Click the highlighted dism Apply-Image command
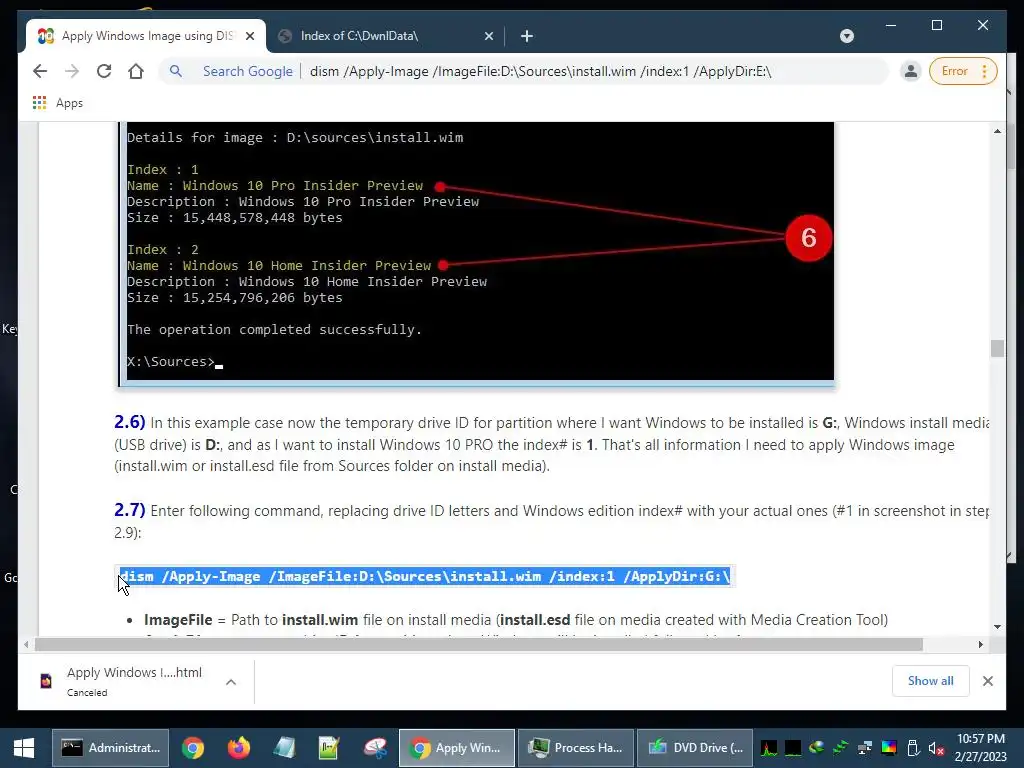The width and height of the screenshot is (1024, 768). pyautogui.click(x=424, y=576)
